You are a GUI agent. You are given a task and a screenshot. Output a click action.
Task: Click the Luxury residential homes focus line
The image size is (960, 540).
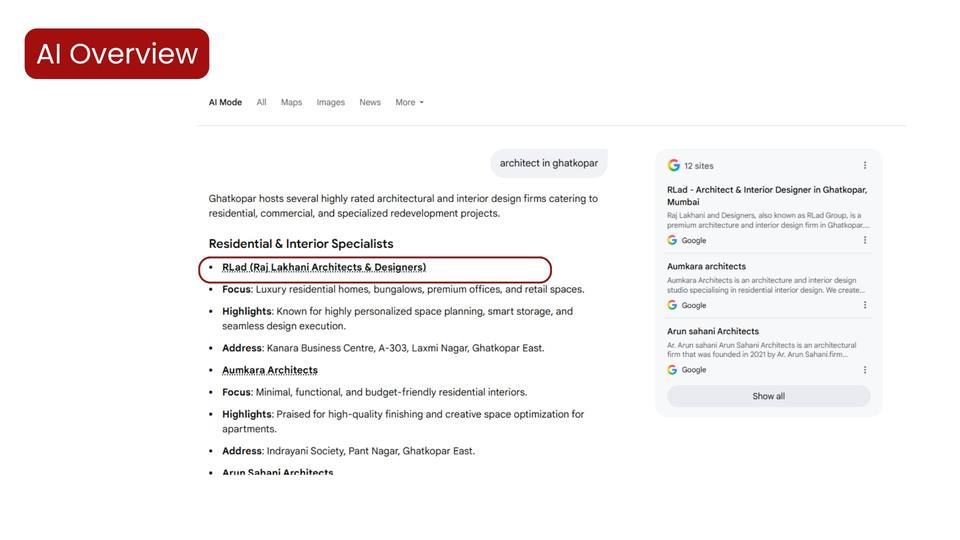403,290
